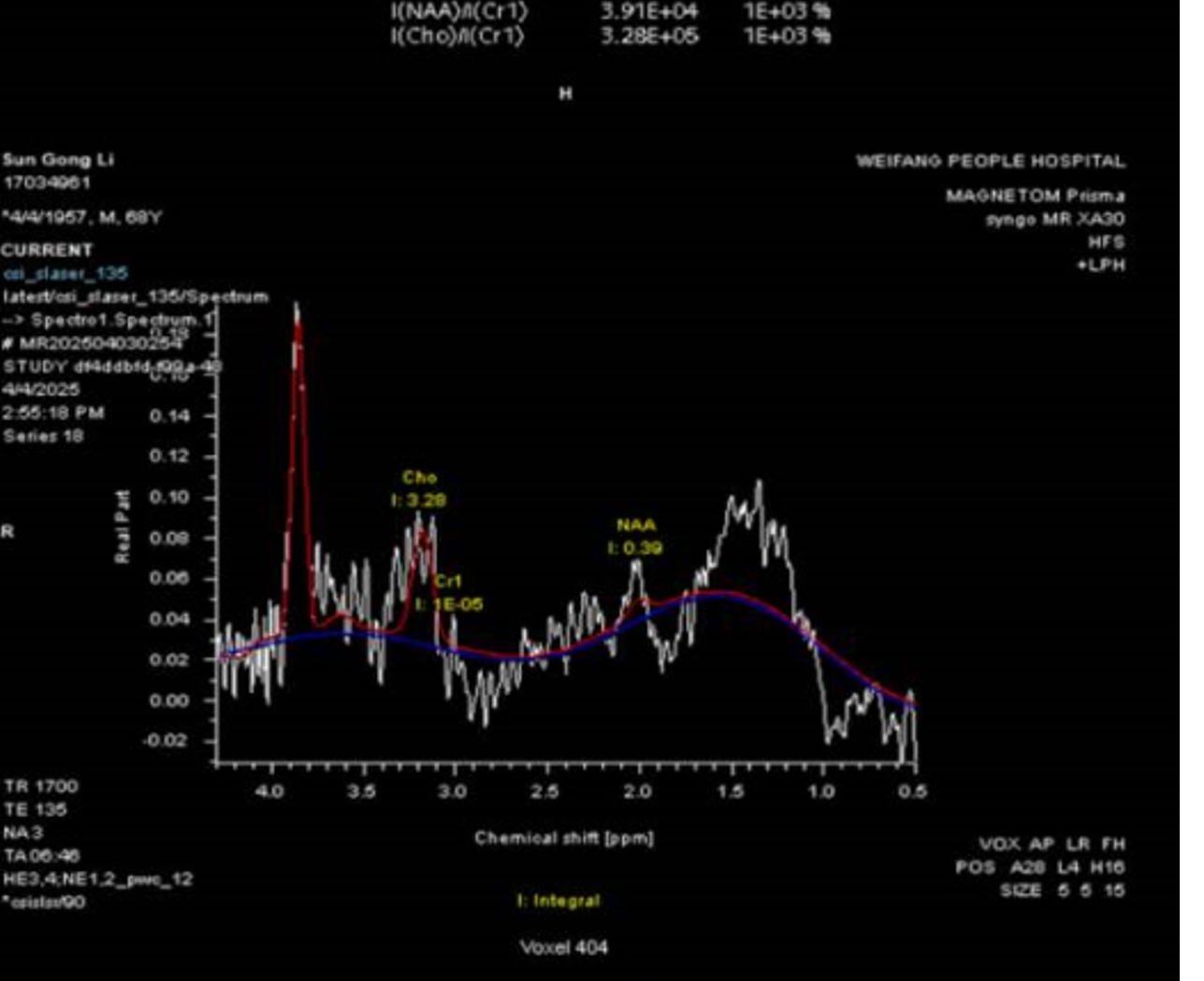This screenshot has width=1204, height=981.
Task: Select the 'Real Part' y-axis label
Action: click(123, 527)
